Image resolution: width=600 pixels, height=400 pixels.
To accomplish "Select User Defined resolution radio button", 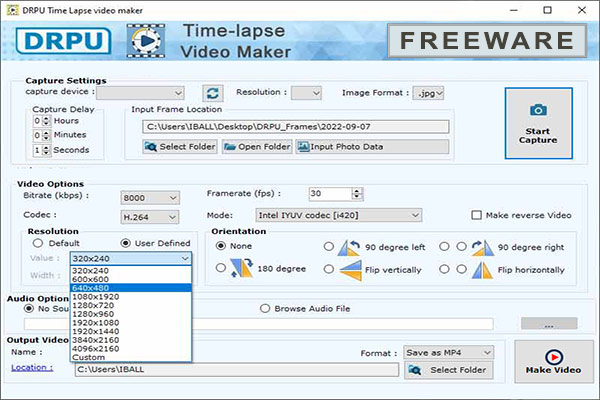I will point(126,243).
